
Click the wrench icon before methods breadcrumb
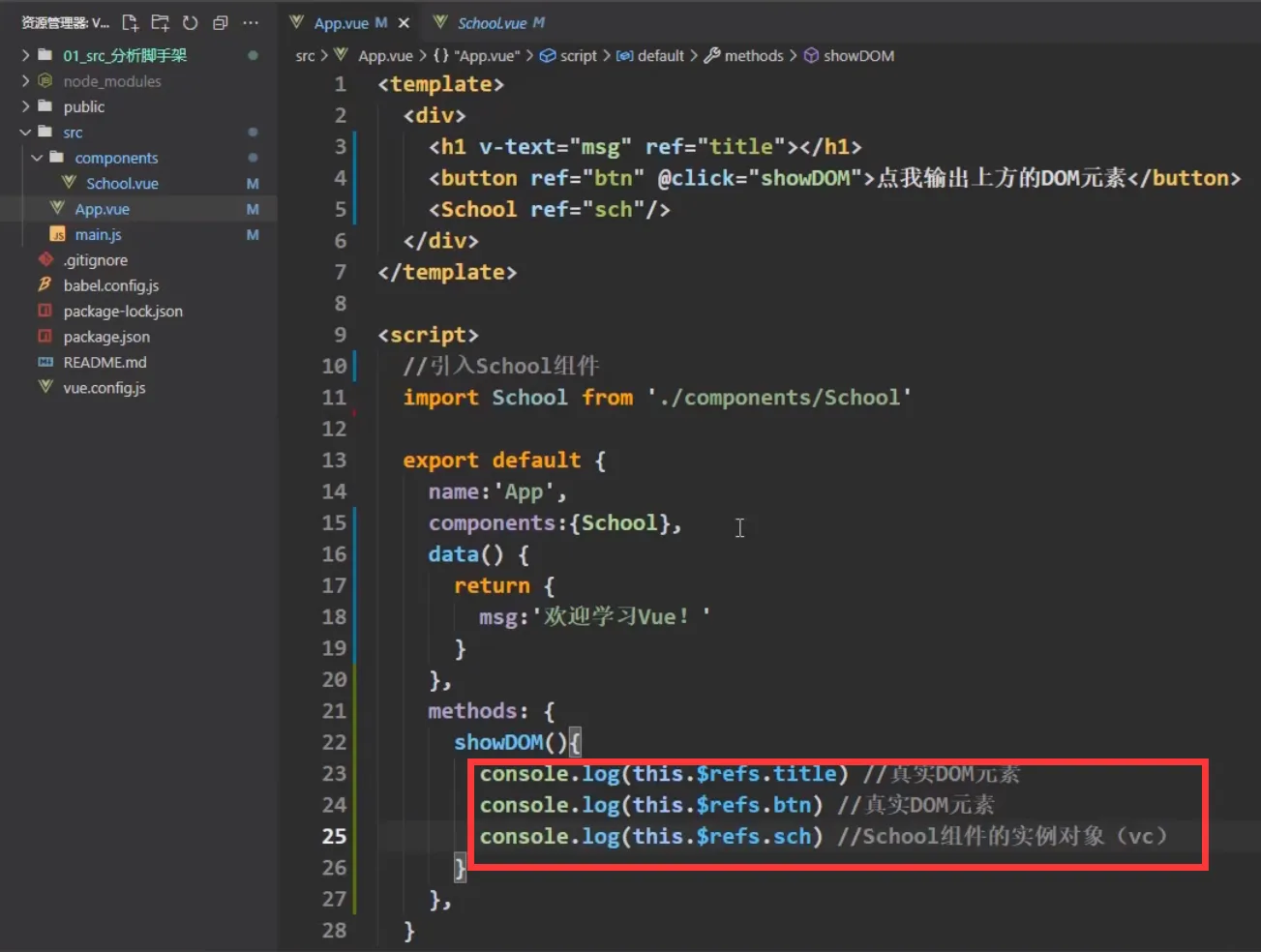coord(712,55)
